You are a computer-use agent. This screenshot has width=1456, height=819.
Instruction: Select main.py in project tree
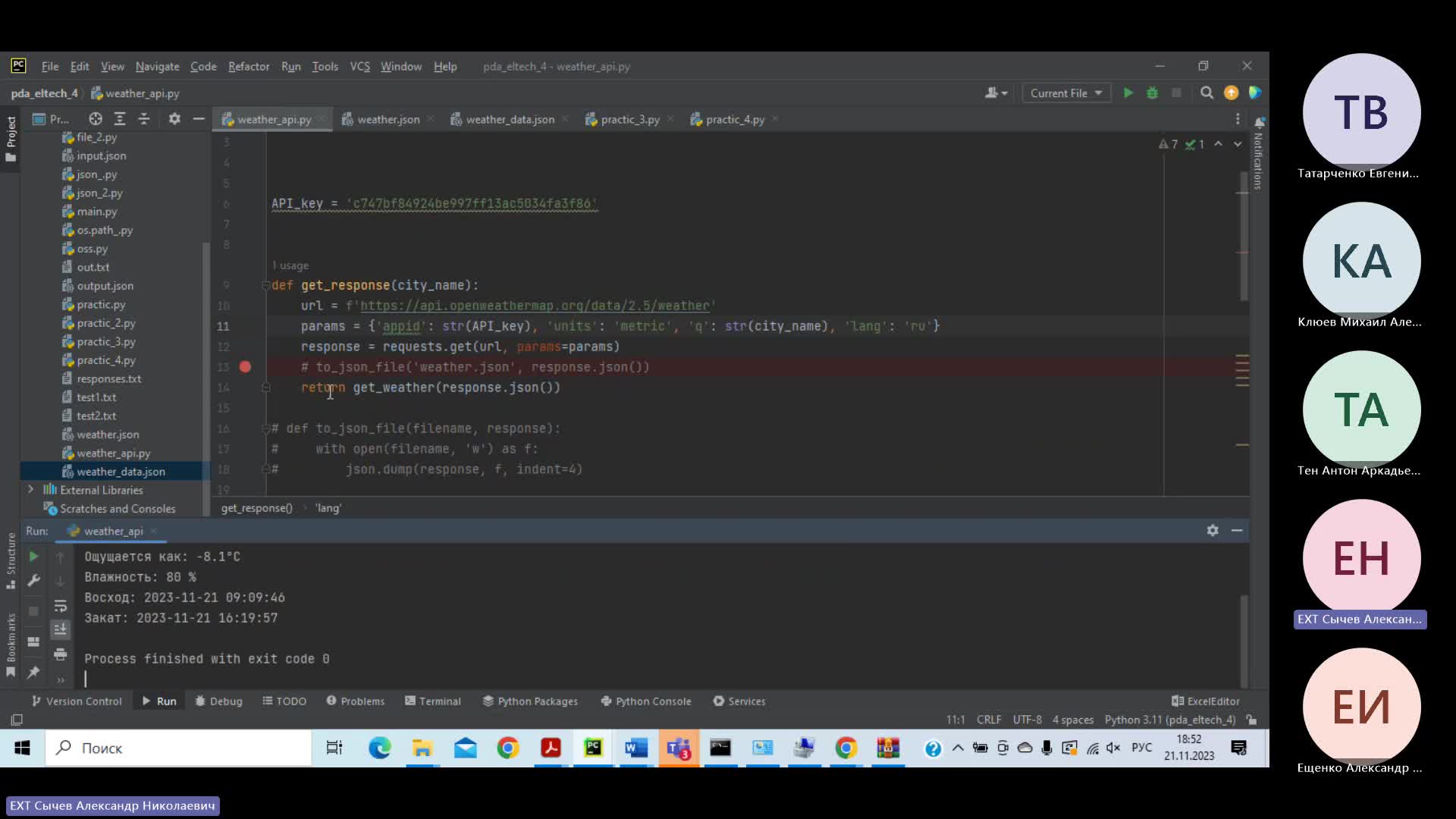point(96,212)
